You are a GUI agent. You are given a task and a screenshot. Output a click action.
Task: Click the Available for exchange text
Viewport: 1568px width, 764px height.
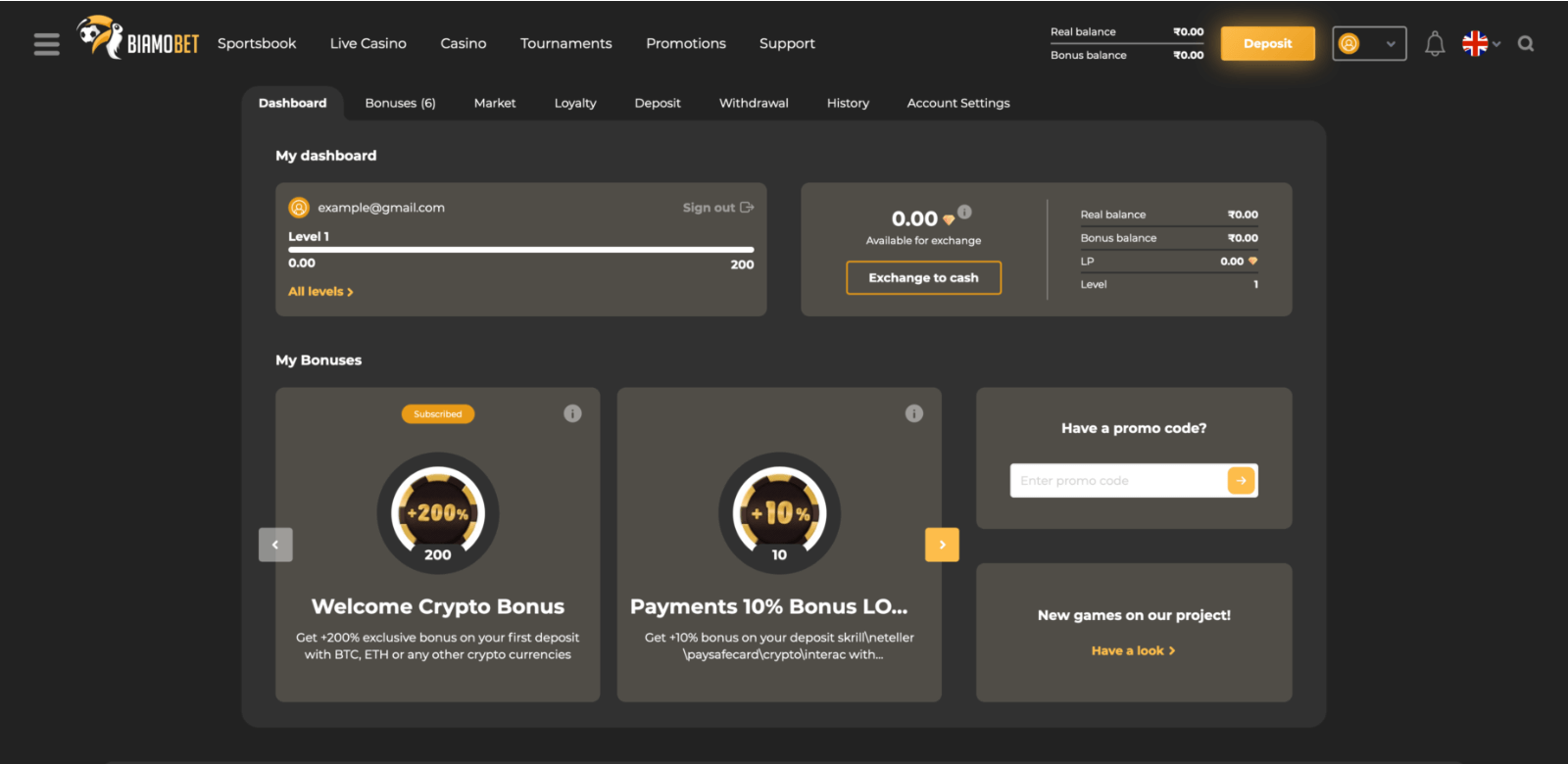point(924,241)
